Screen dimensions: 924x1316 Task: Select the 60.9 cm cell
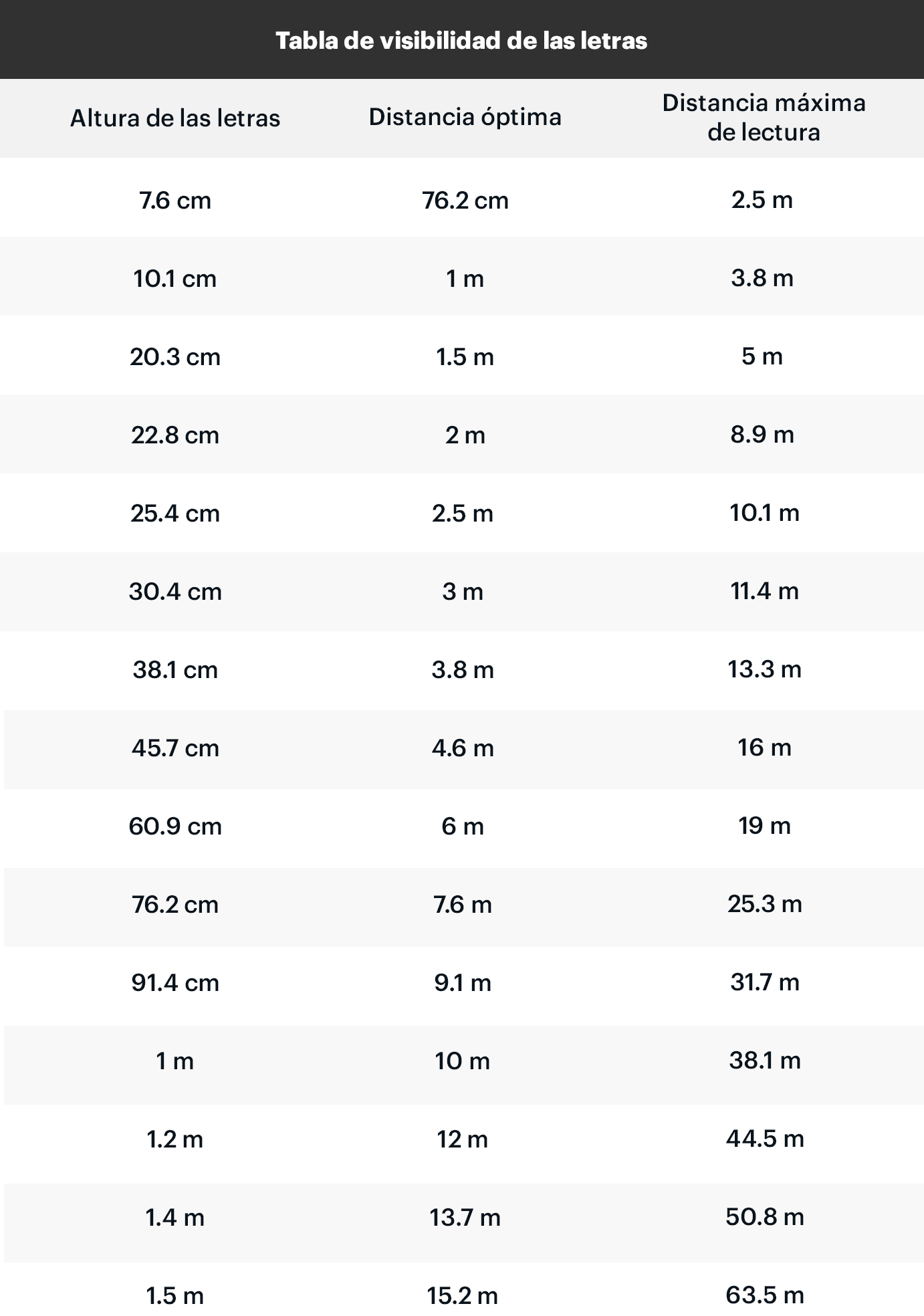175,827
